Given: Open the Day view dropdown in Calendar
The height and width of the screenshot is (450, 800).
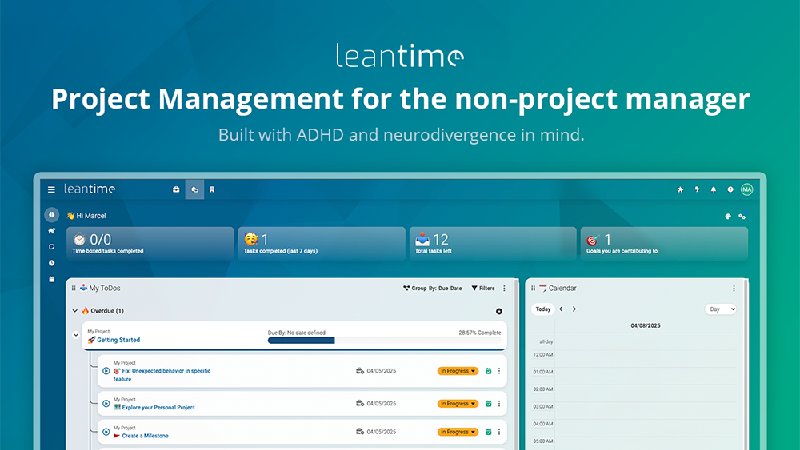Looking at the screenshot, I should [x=721, y=309].
